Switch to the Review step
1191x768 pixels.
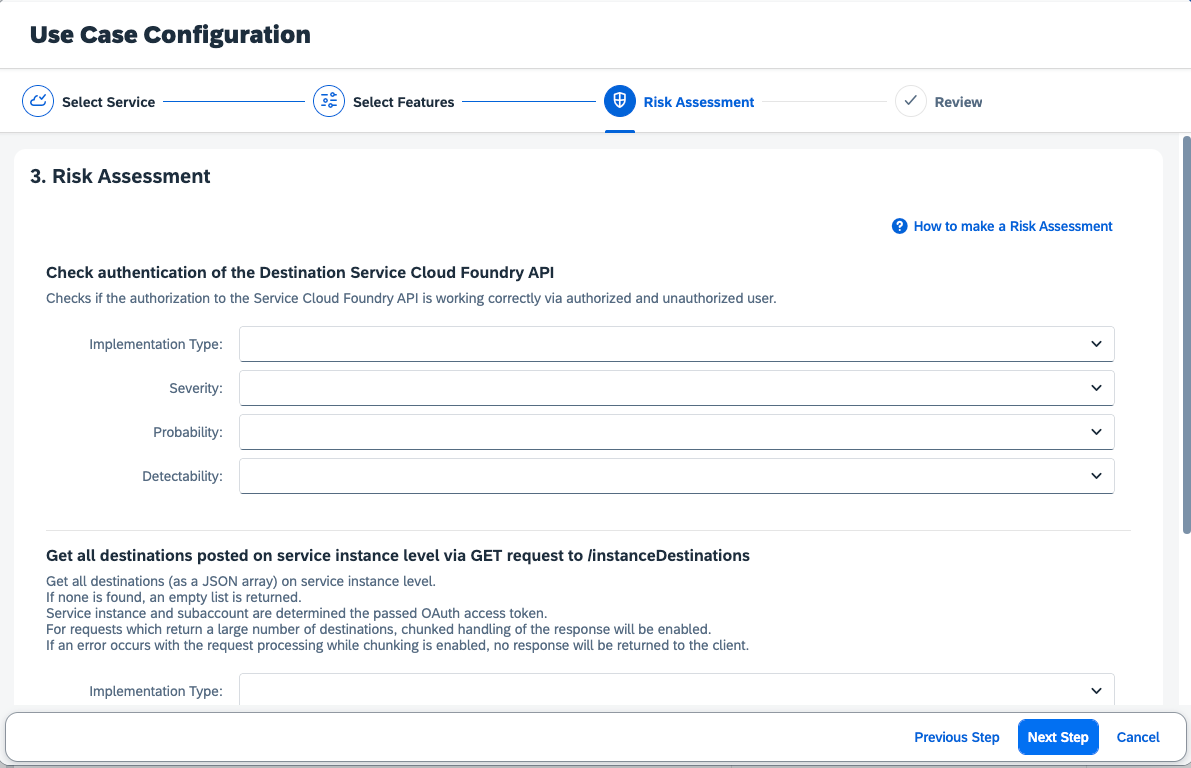(957, 101)
